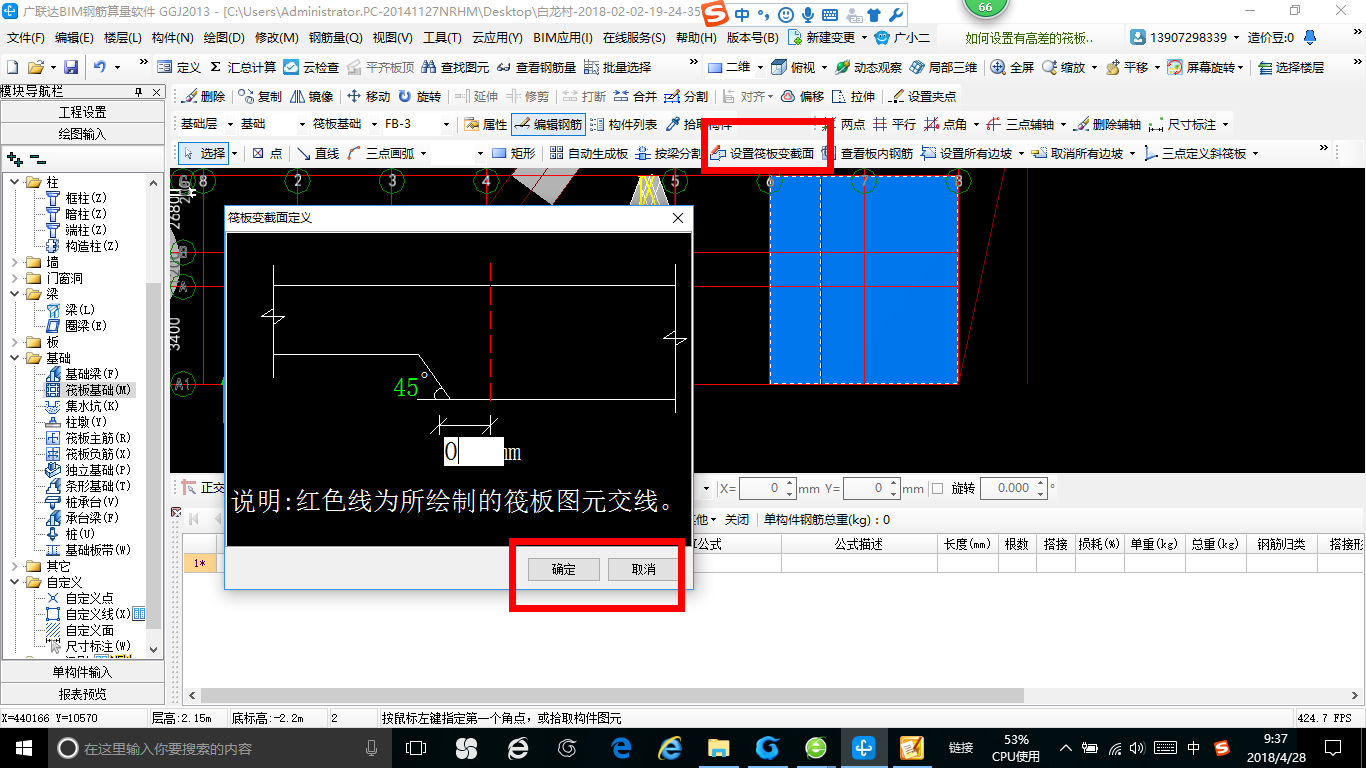
Task: Open 定义 (Define) tool
Action: [x=179, y=67]
